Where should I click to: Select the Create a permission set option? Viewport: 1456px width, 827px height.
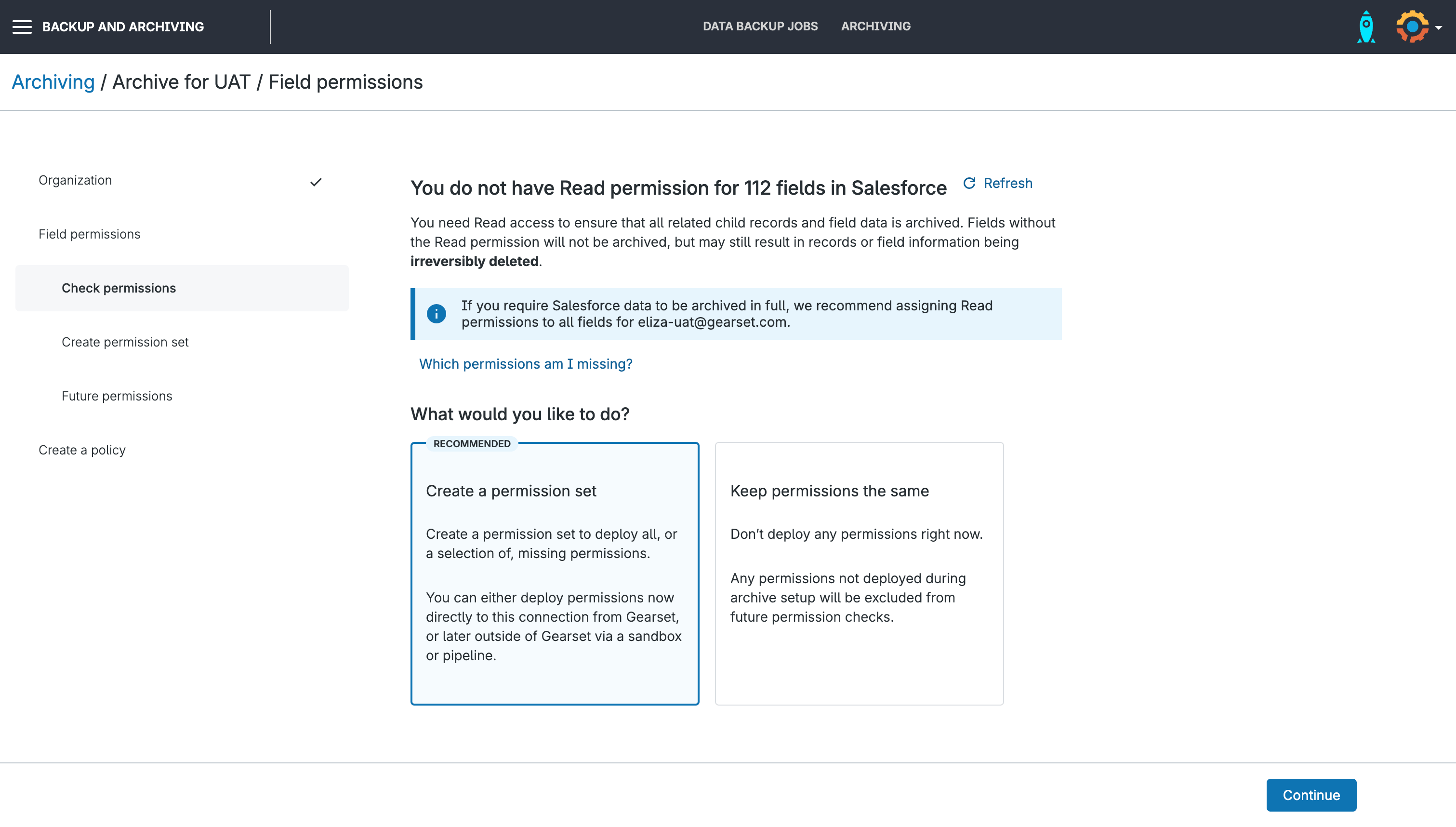[x=555, y=574]
